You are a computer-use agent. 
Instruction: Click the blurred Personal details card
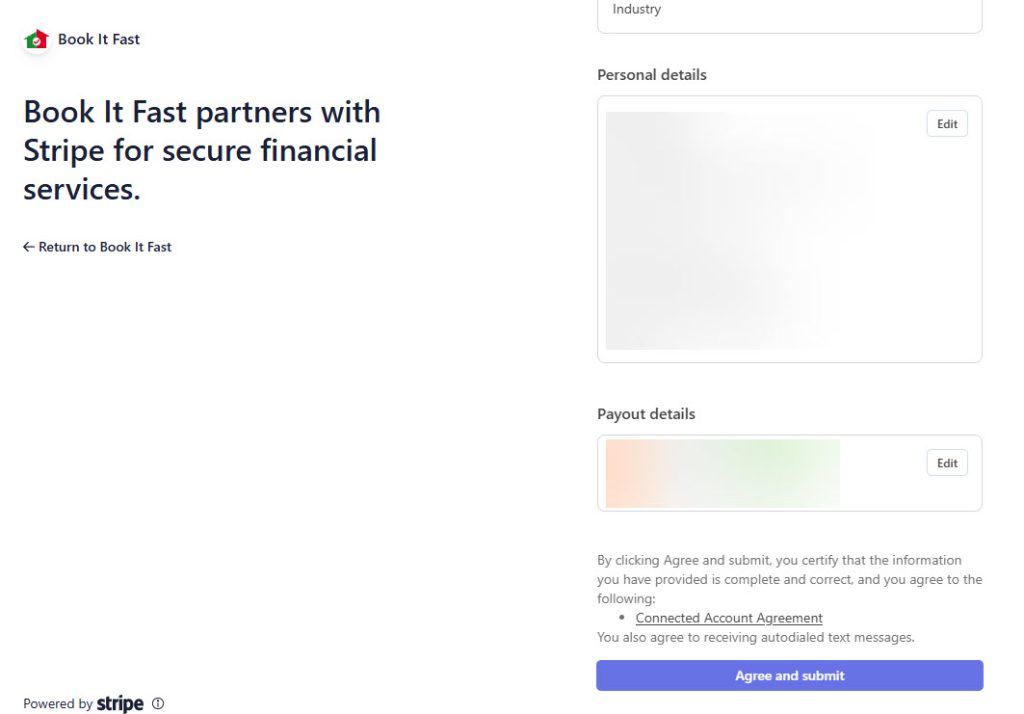[740, 230]
